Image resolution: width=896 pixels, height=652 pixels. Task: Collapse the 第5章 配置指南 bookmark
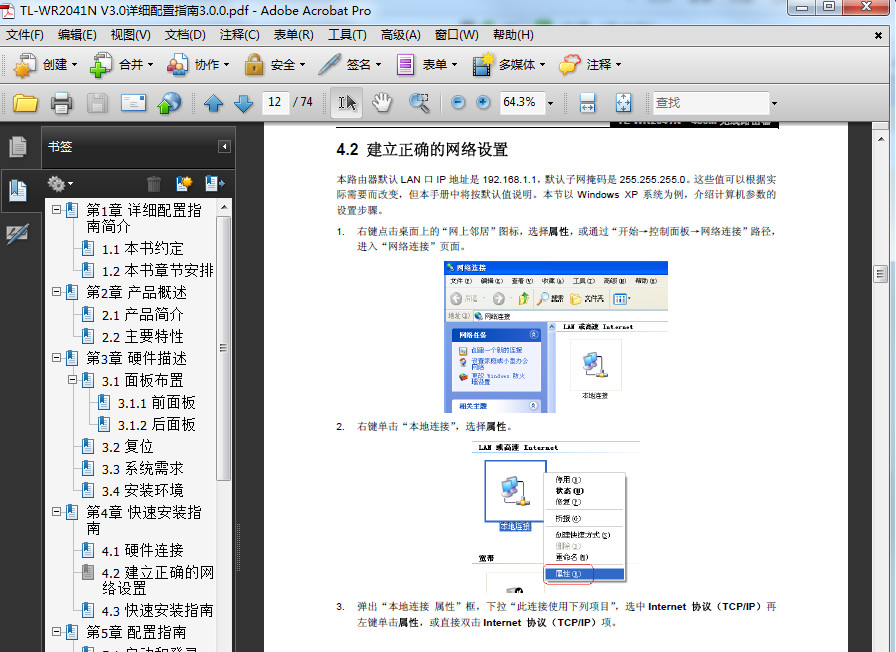(57, 631)
